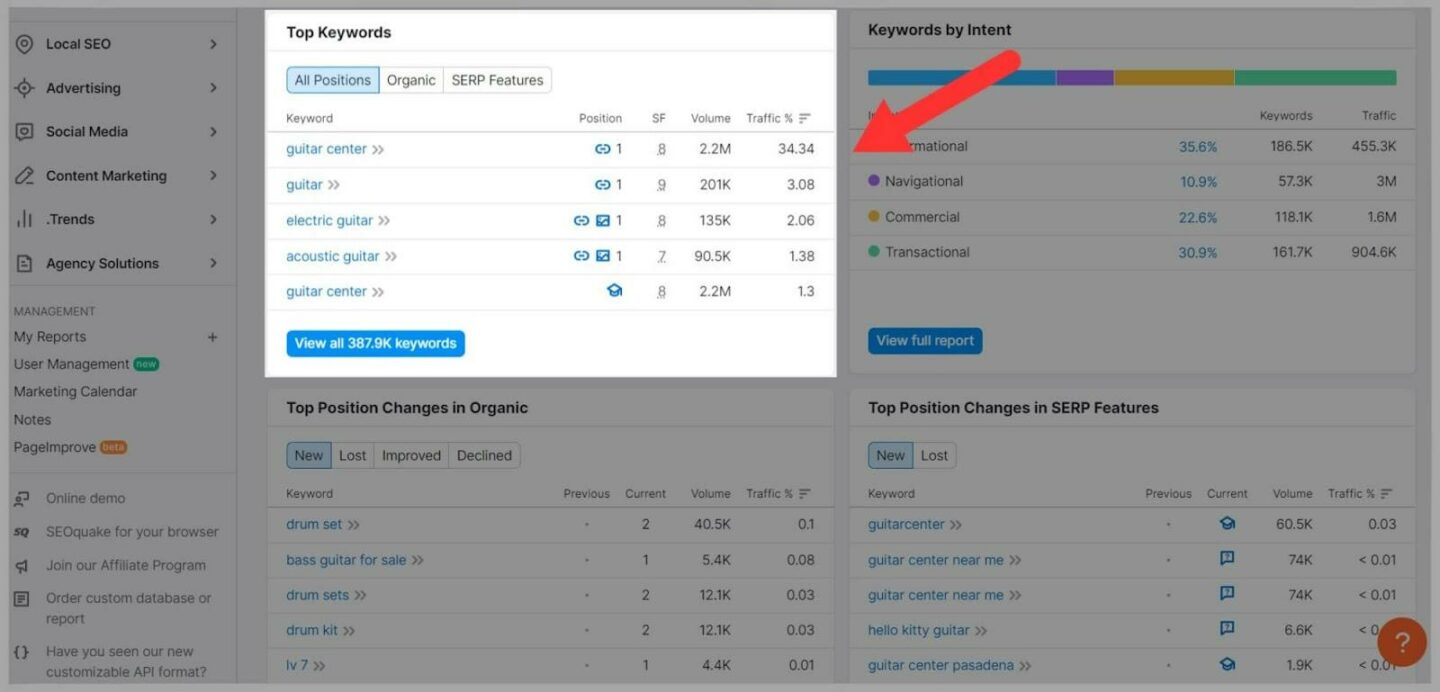Expand My Reports using the plus control
The image size is (1440, 692).
(212, 337)
